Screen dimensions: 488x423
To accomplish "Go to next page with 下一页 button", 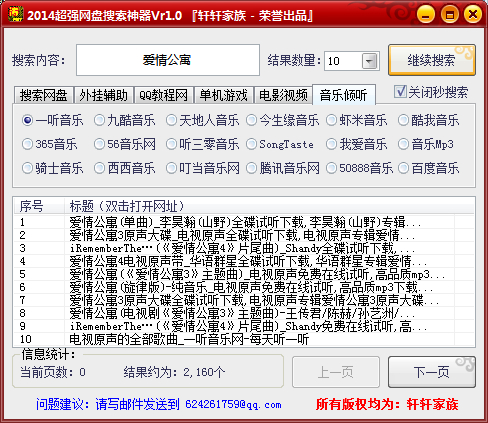I will tap(432, 372).
